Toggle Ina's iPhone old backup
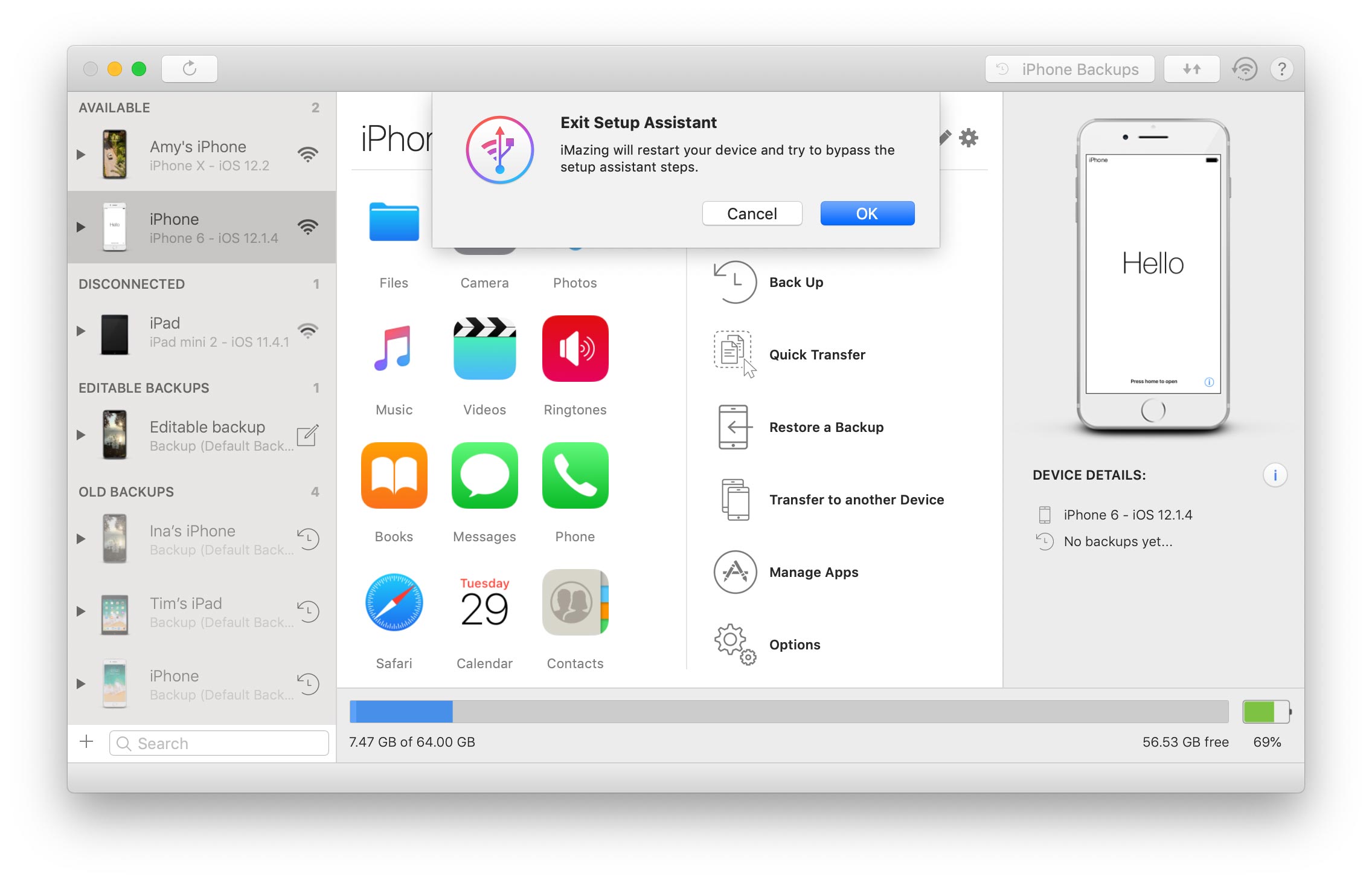The height and width of the screenshot is (882, 1372). tap(85, 529)
